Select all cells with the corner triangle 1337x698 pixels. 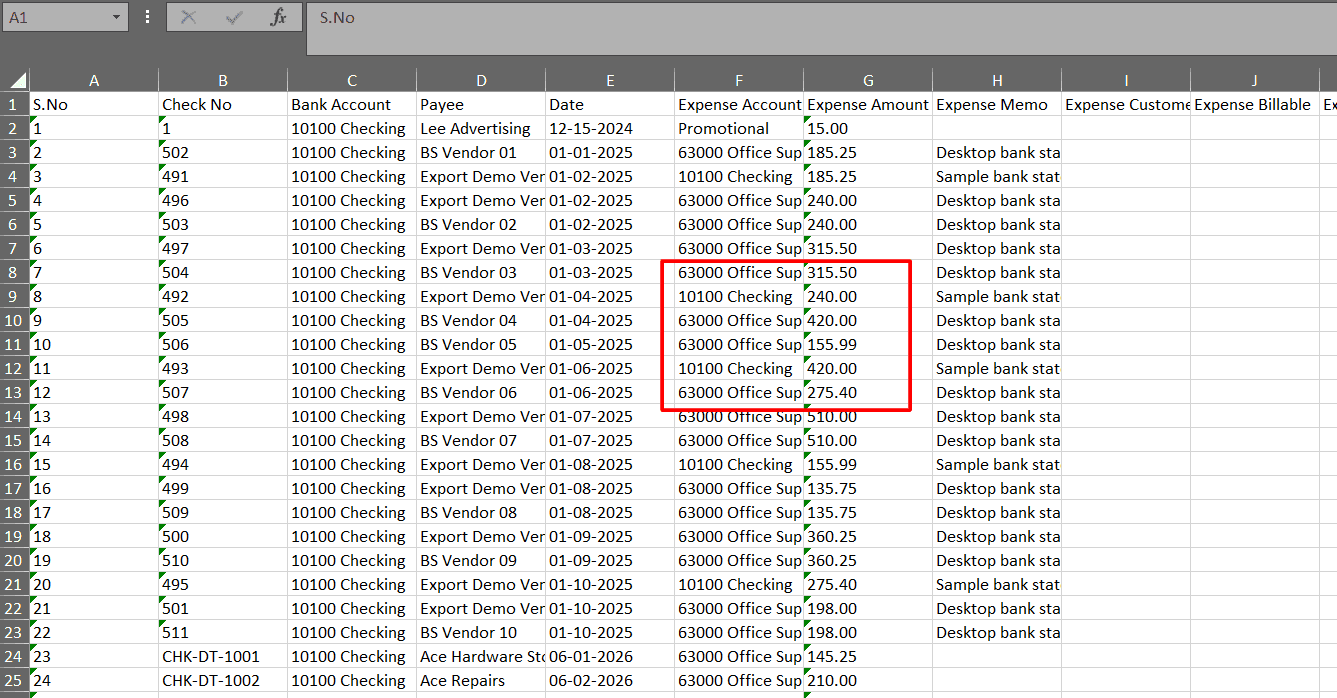coord(18,81)
